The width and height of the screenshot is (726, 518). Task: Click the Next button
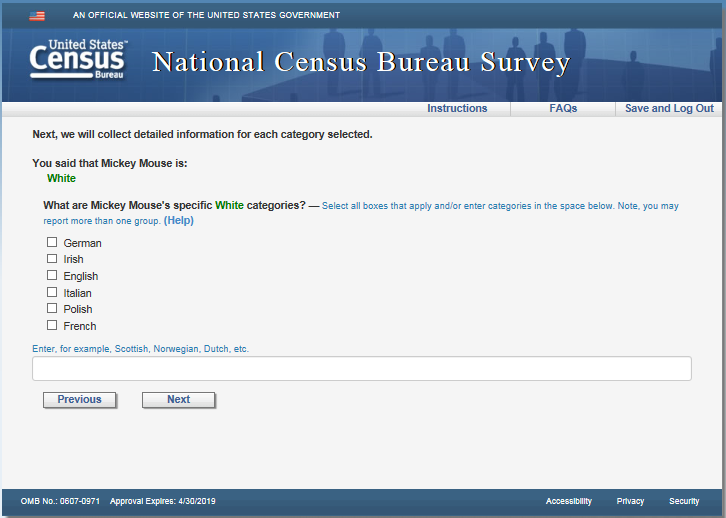coord(178,399)
